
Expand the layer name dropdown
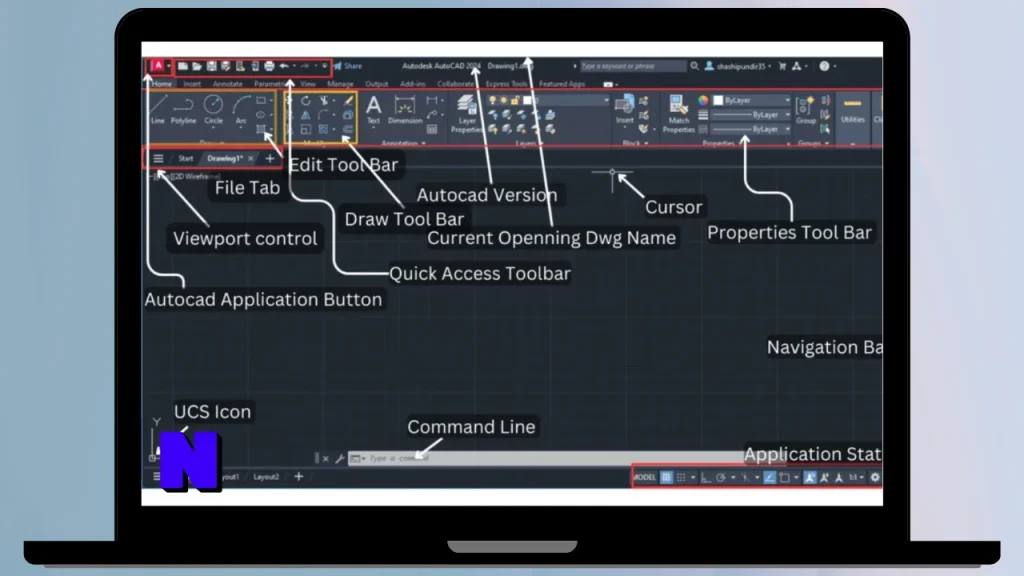606,101
